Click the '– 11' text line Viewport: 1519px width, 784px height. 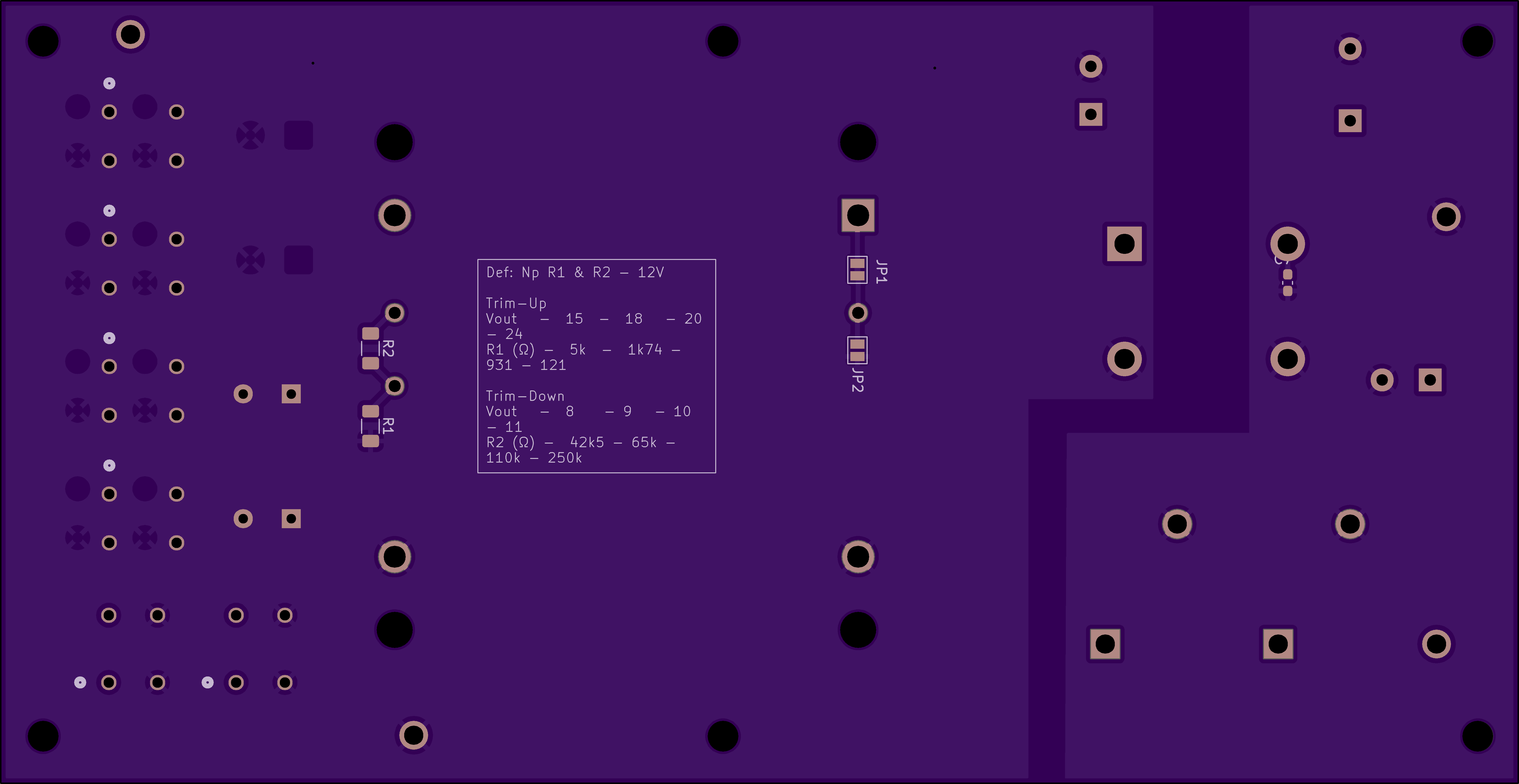click(505, 427)
